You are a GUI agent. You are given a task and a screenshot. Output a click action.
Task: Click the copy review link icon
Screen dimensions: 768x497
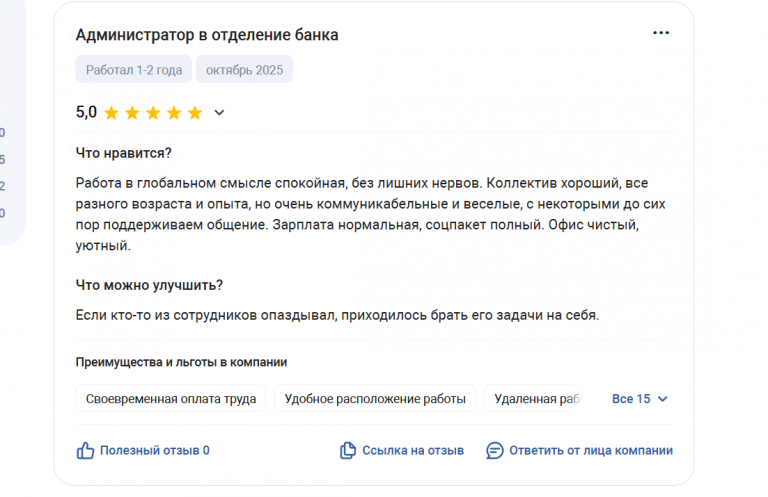click(x=348, y=451)
